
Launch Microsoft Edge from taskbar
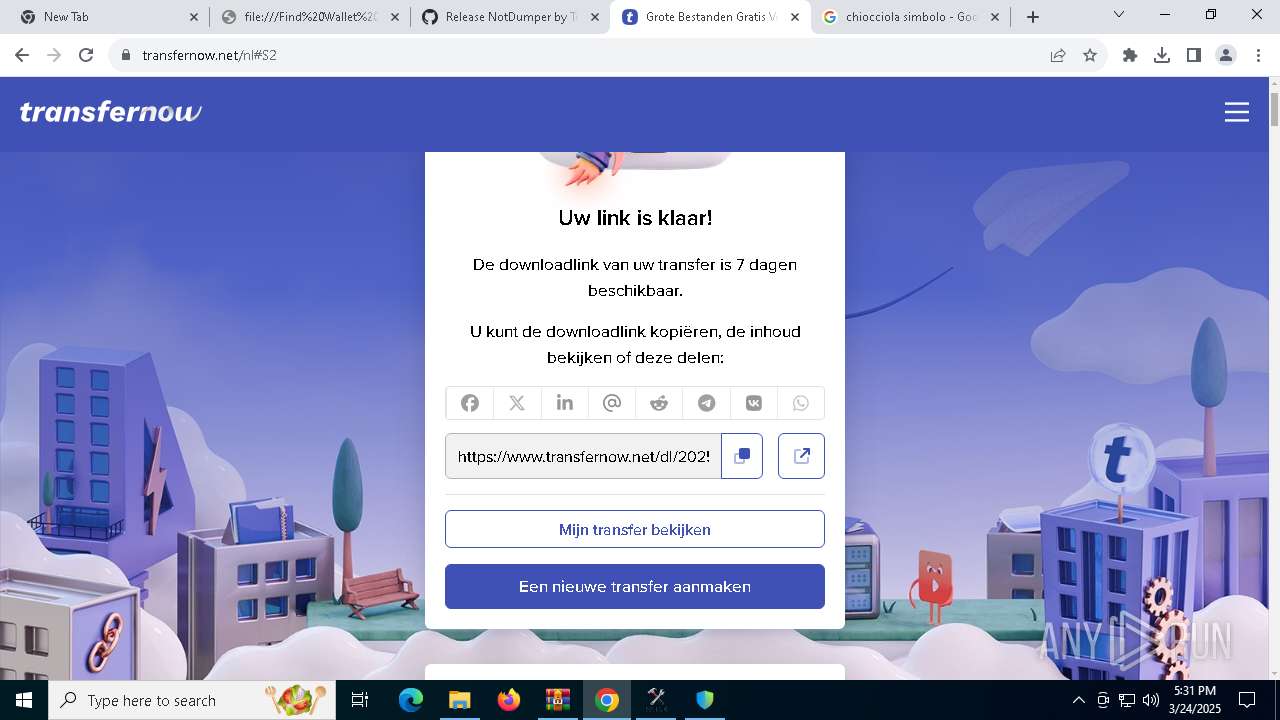click(x=411, y=700)
